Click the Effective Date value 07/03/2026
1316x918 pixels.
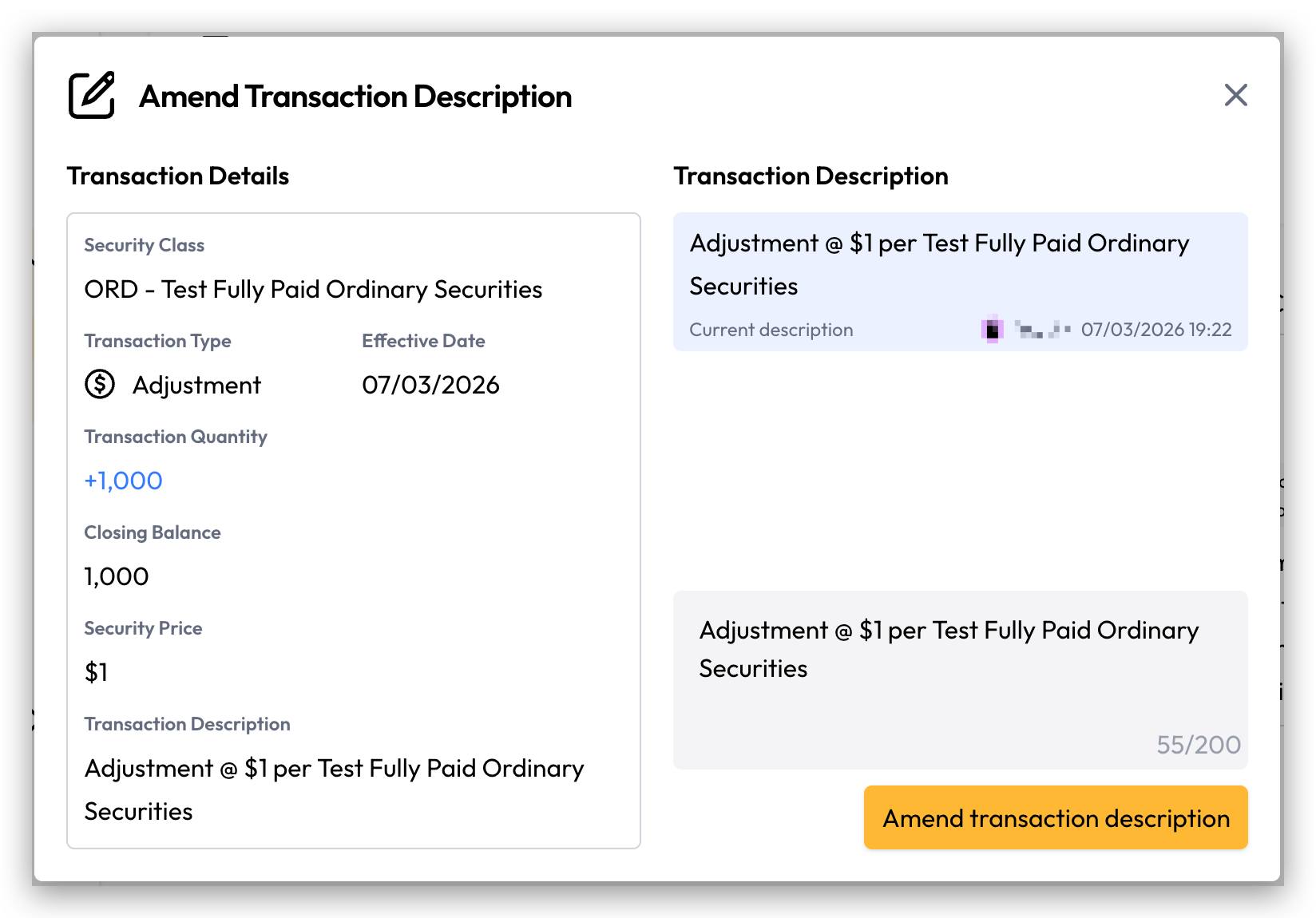click(x=430, y=385)
